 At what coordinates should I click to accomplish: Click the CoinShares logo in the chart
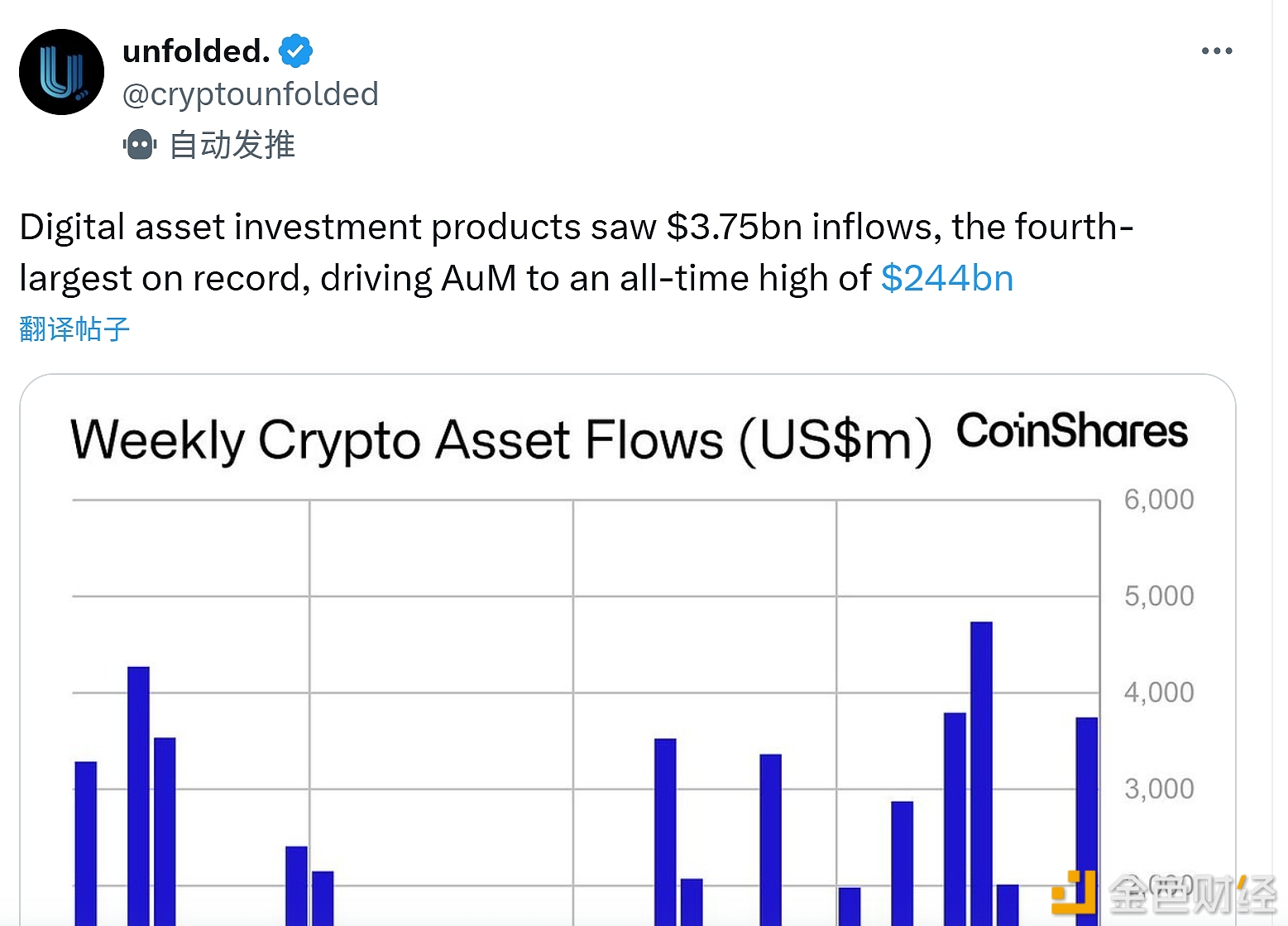(1071, 431)
